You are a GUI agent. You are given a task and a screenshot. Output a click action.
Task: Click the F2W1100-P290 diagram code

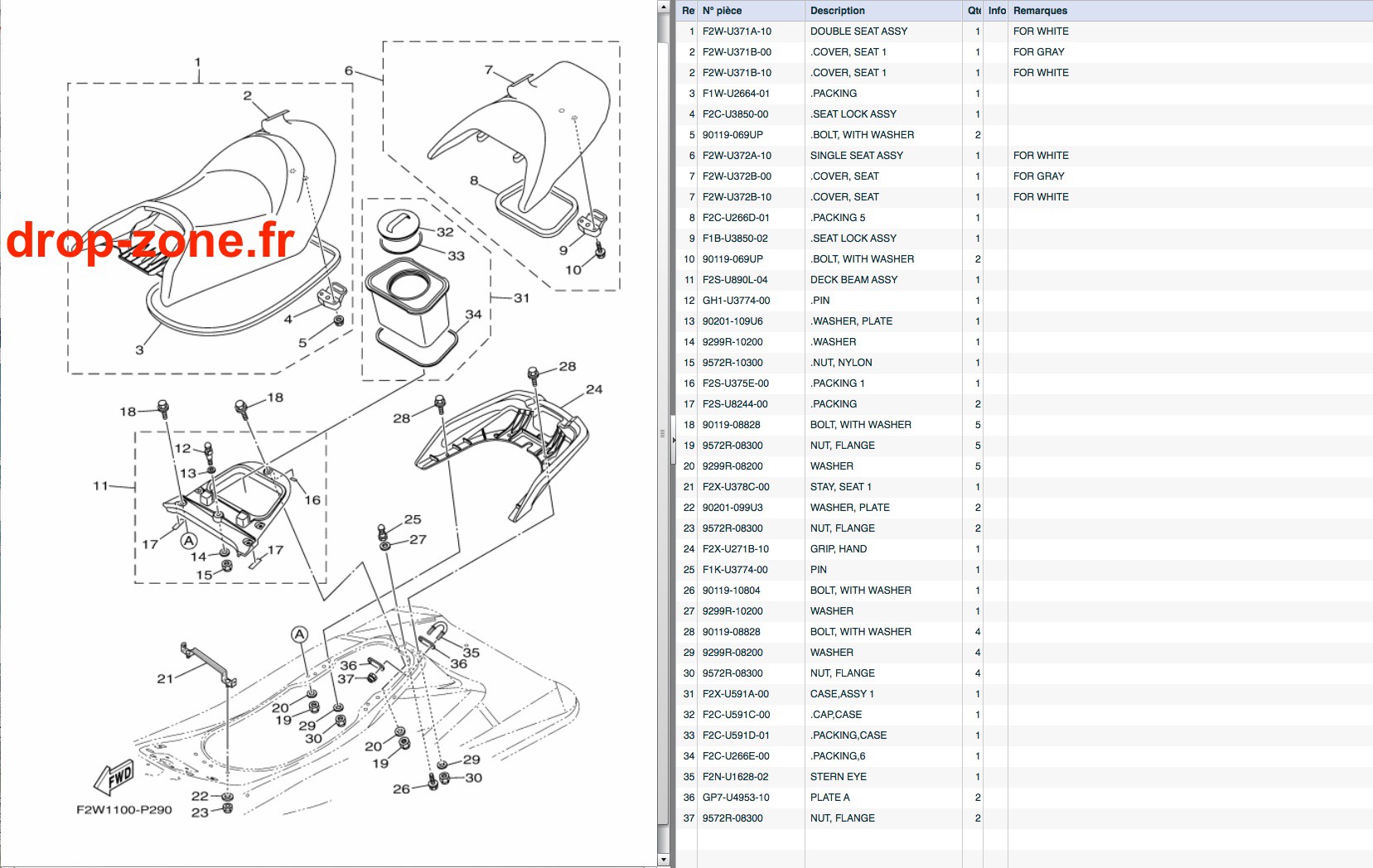[x=124, y=810]
